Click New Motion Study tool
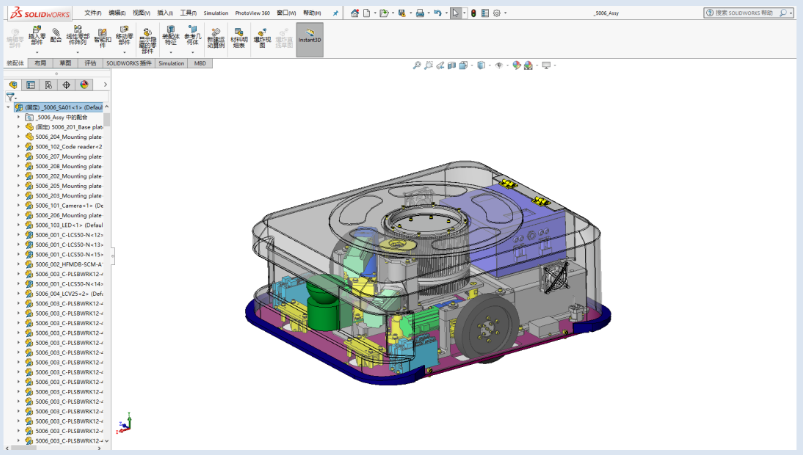803x455 pixels. point(216,39)
